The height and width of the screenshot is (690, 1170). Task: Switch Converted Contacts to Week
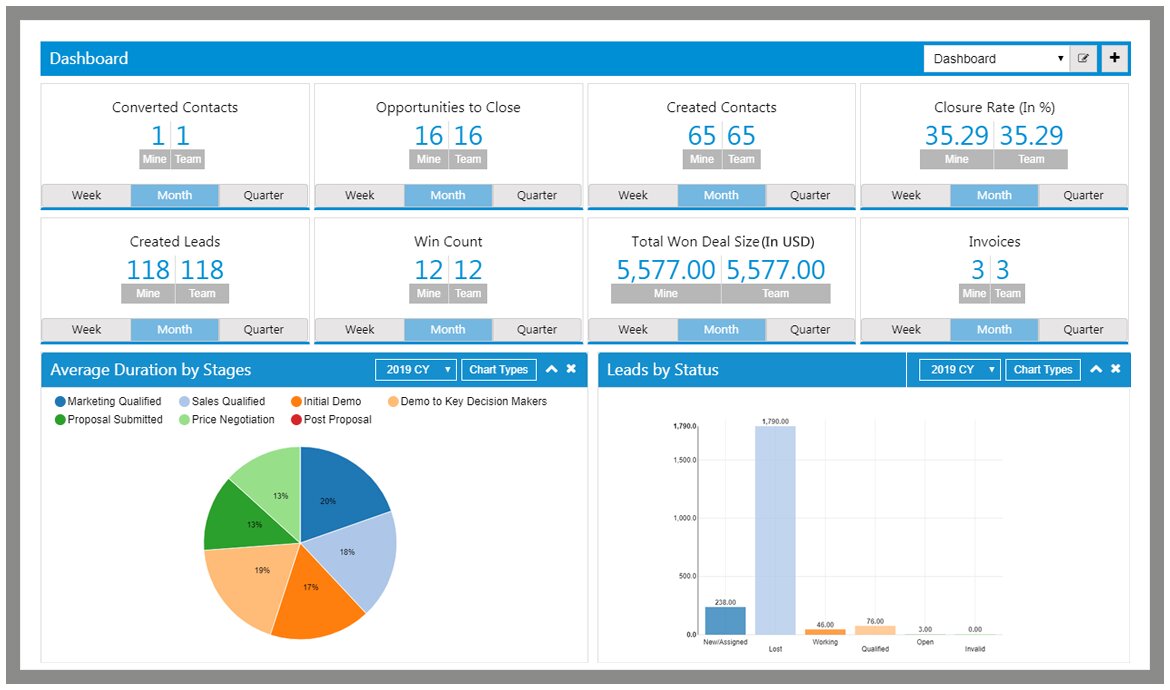coord(86,195)
